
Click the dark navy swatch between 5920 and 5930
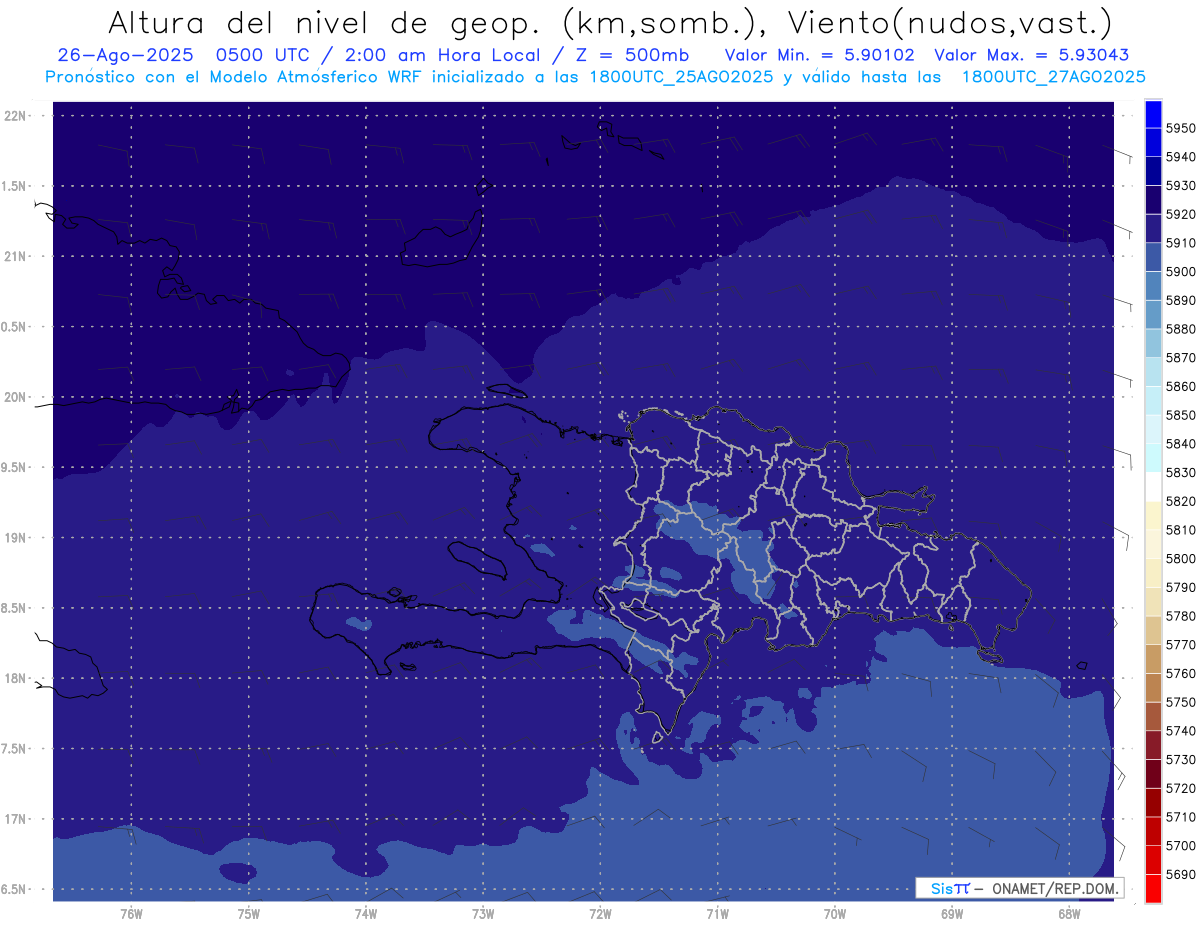coord(1152,200)
